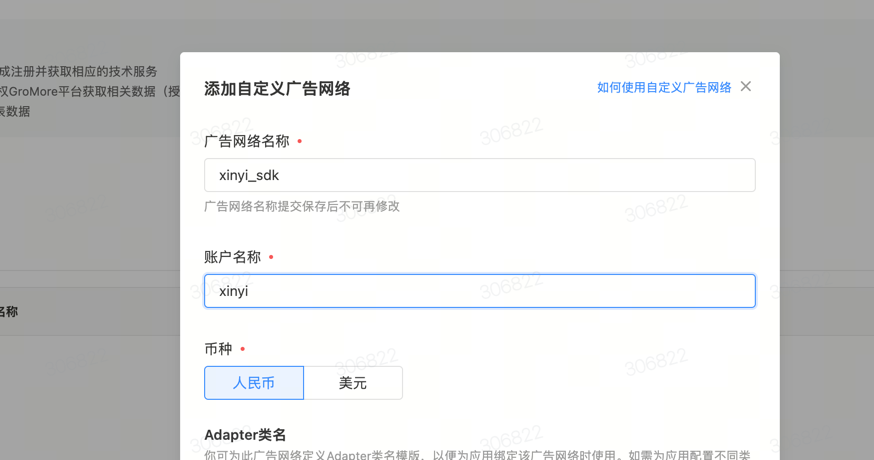Screen dimensions: 874x460
Task: Focus the 账户名称 field containing xinyi
Action: (479, 291)
